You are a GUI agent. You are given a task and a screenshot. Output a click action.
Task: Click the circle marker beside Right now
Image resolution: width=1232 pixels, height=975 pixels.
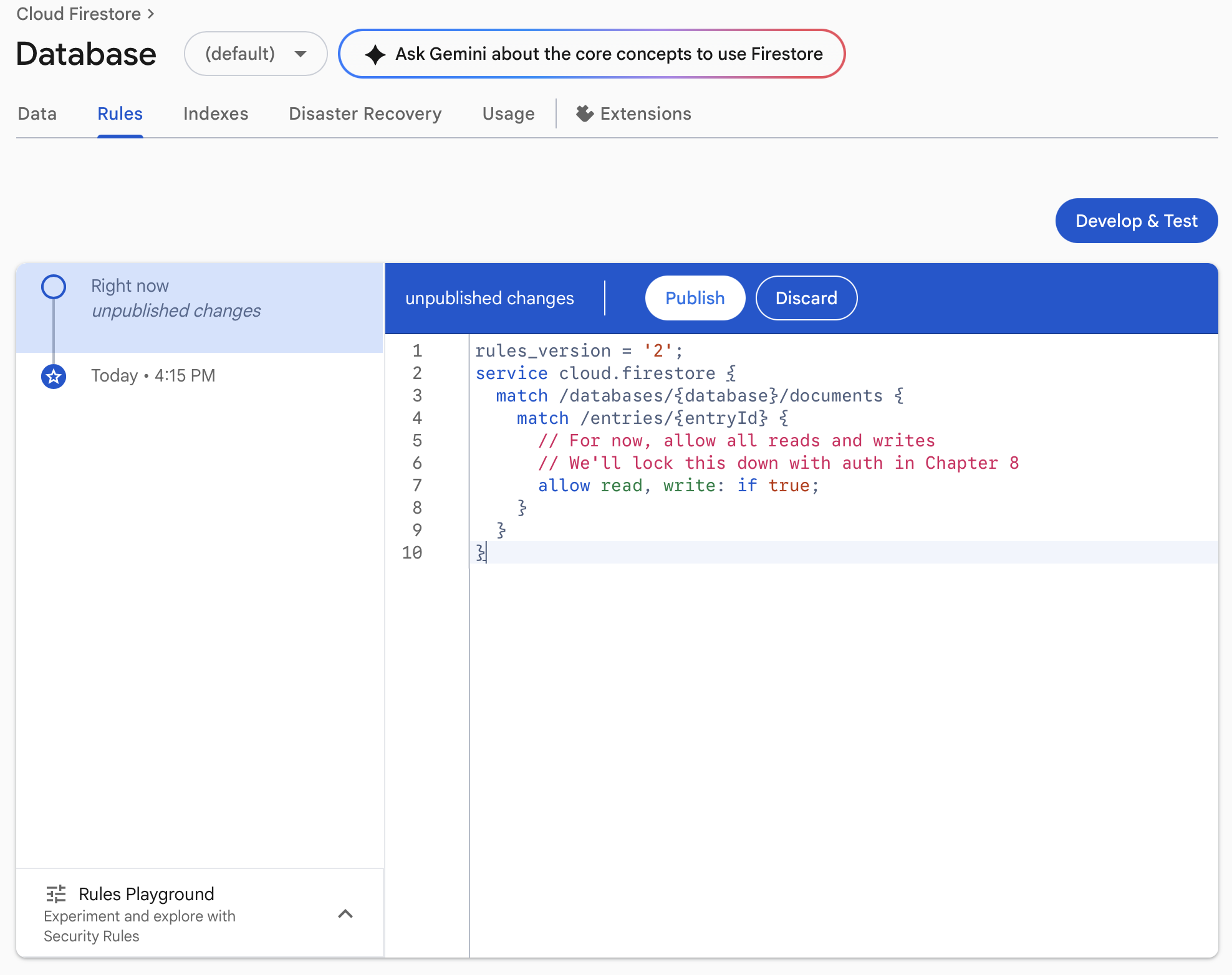pyautogui.click(x=54, y=287)
